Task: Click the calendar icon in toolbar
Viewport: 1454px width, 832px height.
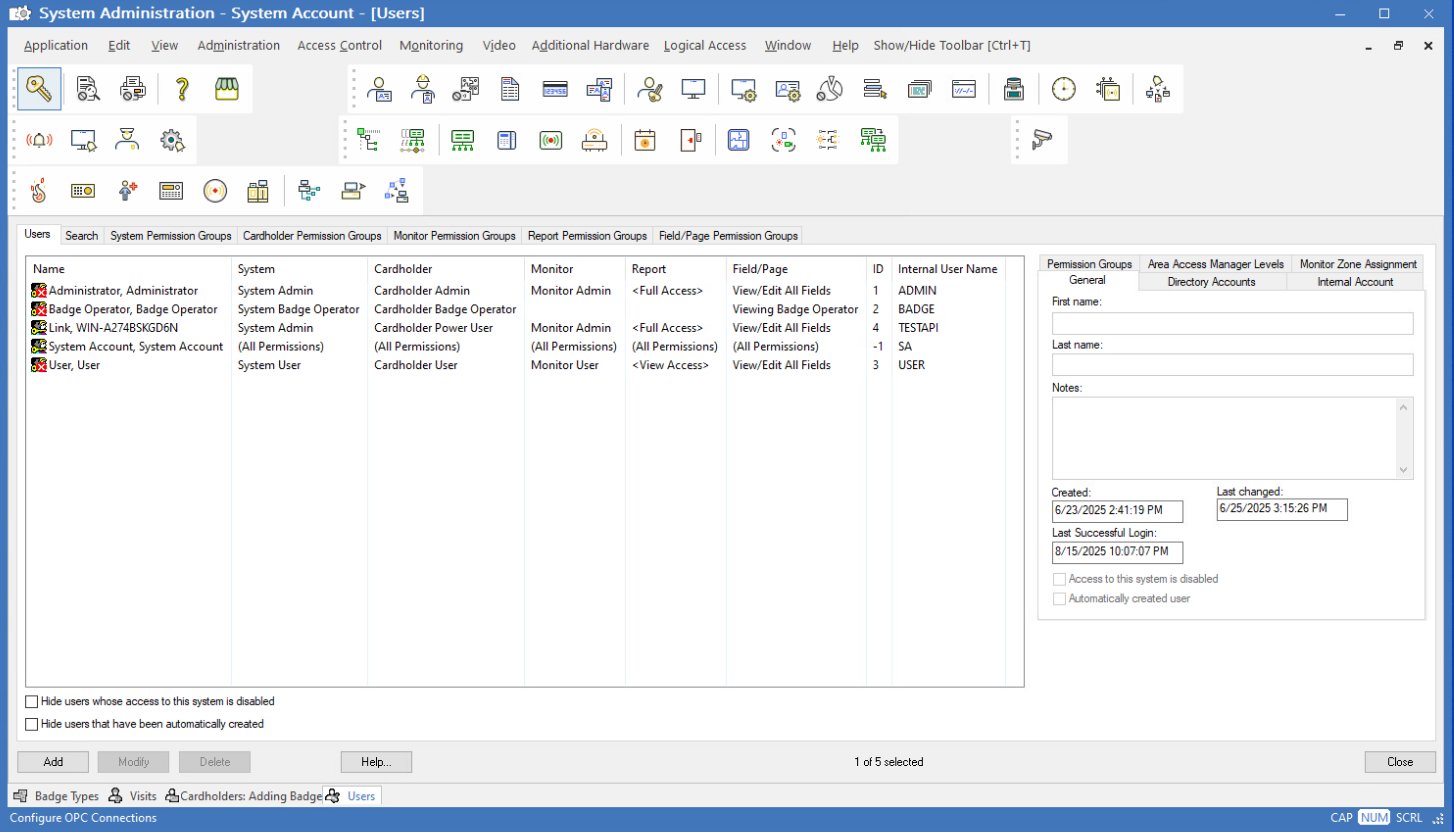Action: pyautogui.click(x=645, y=140)
